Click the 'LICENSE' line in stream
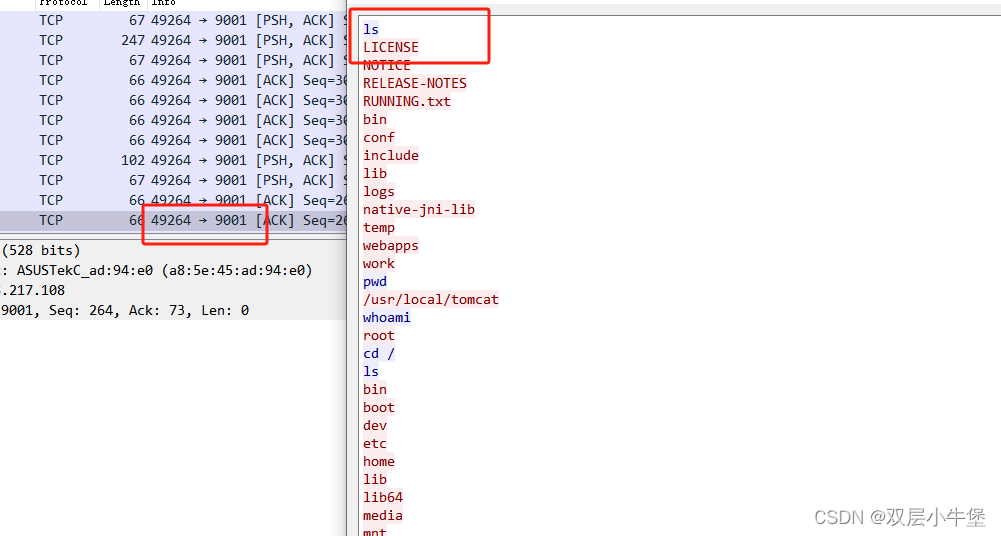 pyautogui.click(x=391, y=47)
